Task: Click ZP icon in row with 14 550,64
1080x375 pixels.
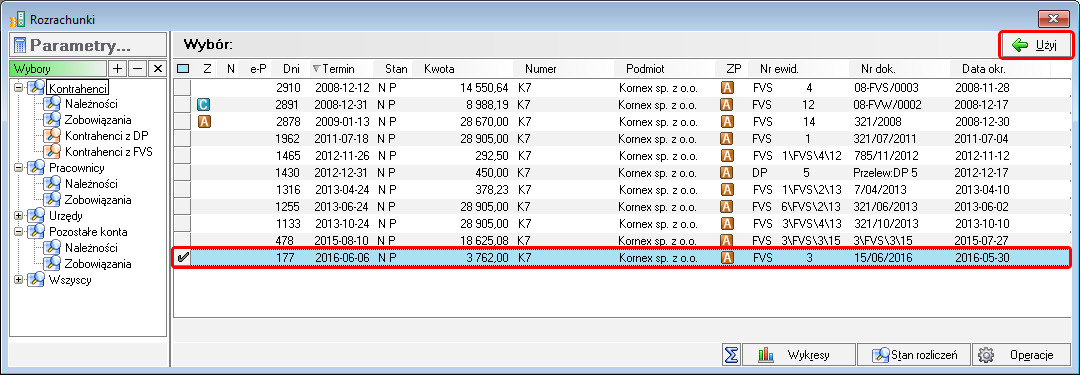Action: 727,88
